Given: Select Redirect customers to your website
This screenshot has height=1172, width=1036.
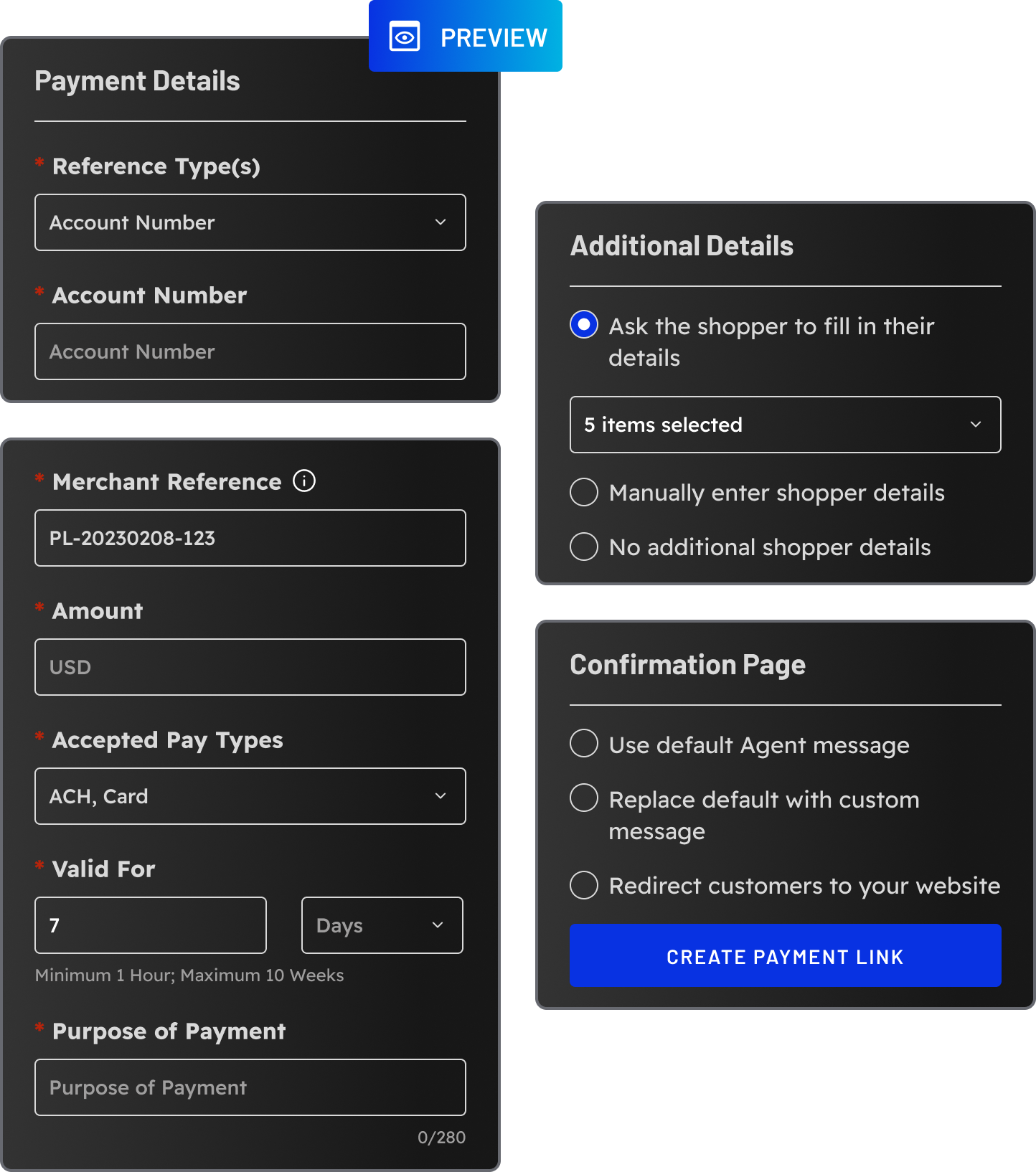Looking at the screenshot, I should 584,885.
